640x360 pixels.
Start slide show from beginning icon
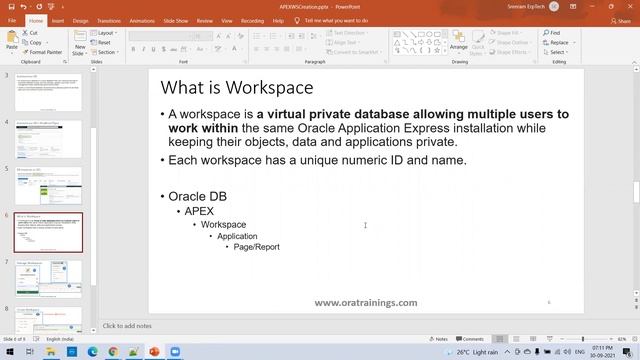51,7
